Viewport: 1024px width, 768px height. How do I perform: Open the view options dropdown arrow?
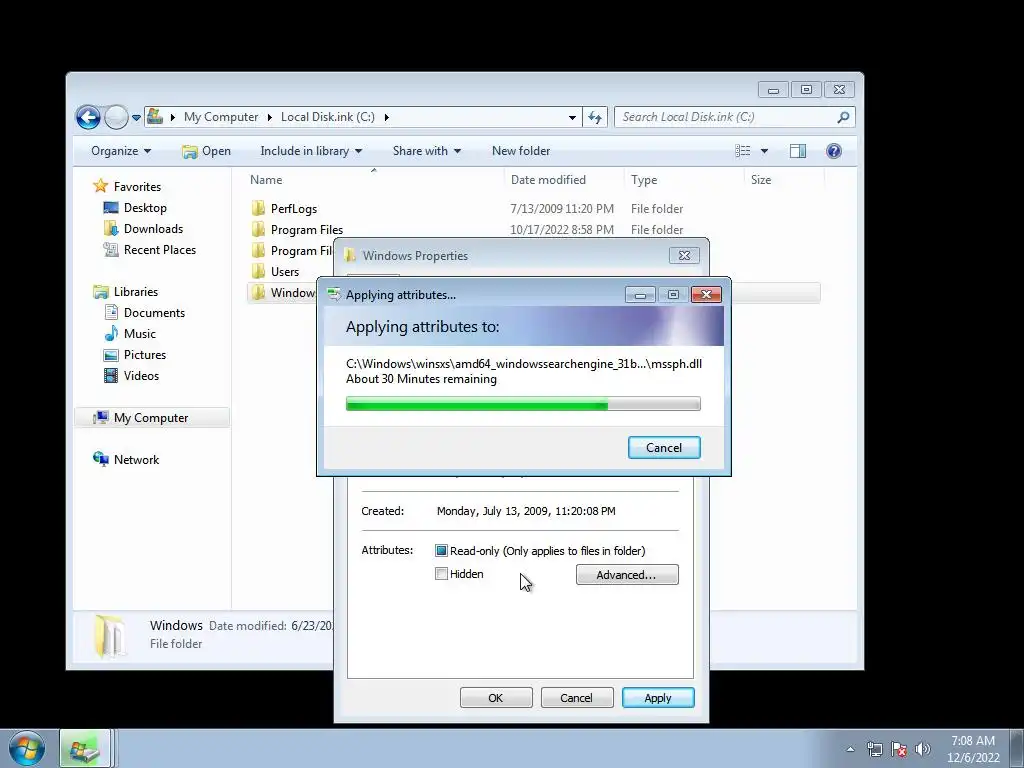pos(764,151)
